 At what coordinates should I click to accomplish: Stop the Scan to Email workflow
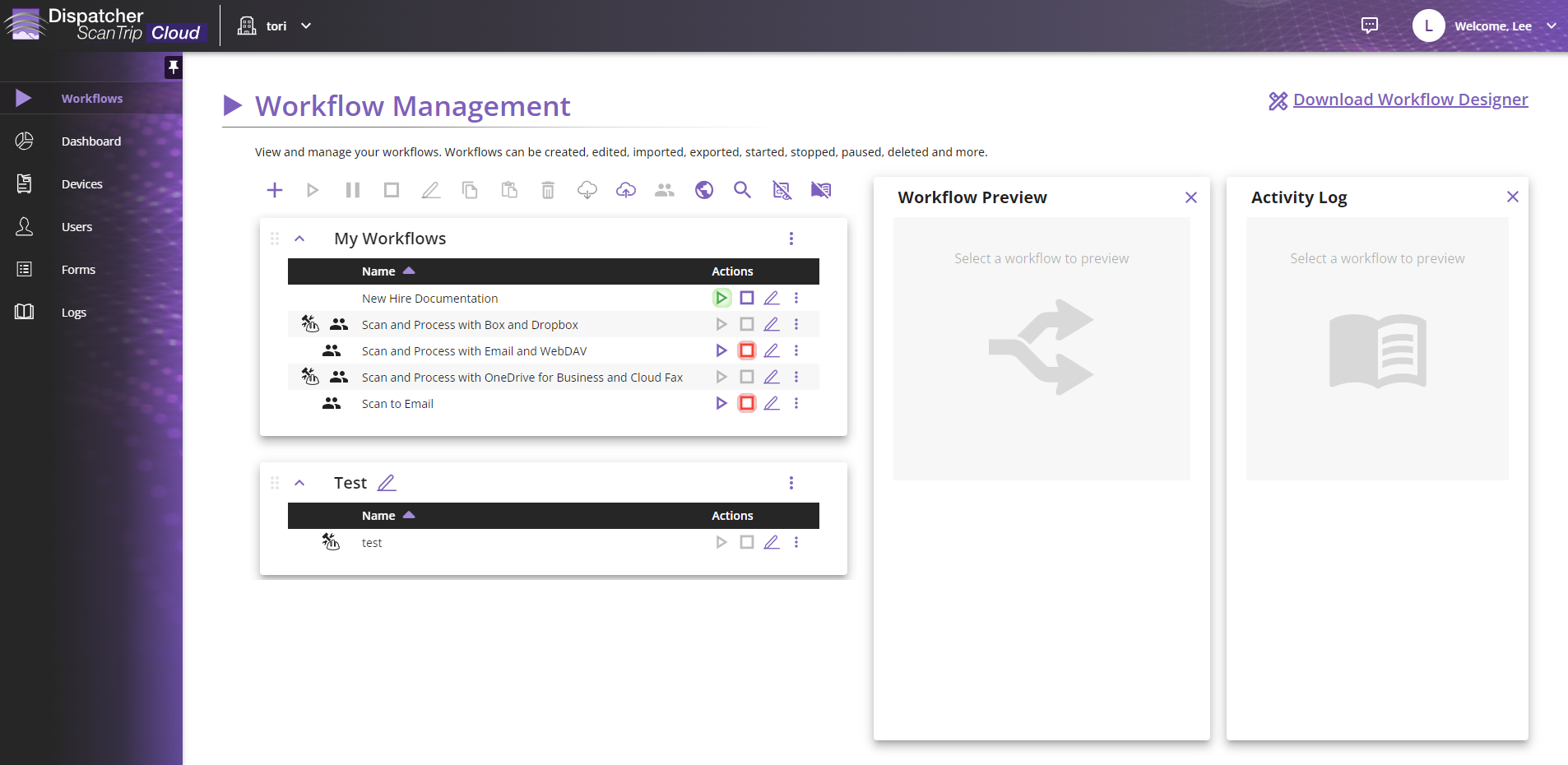(x=747, y=403)
